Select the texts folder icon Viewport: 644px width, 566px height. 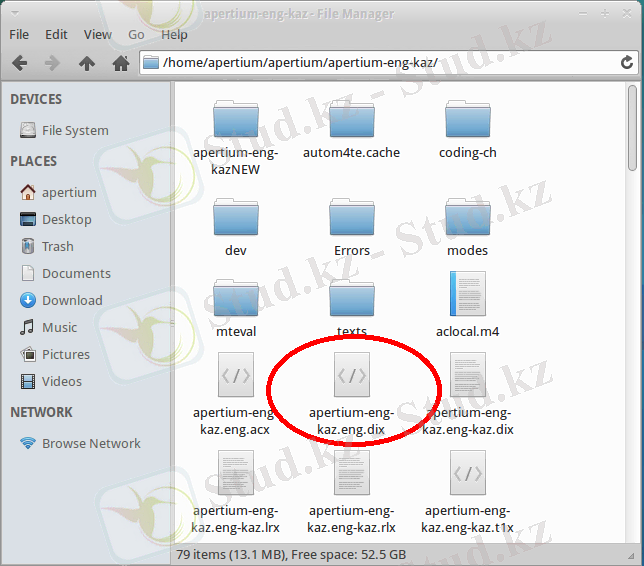pos(352,298)
